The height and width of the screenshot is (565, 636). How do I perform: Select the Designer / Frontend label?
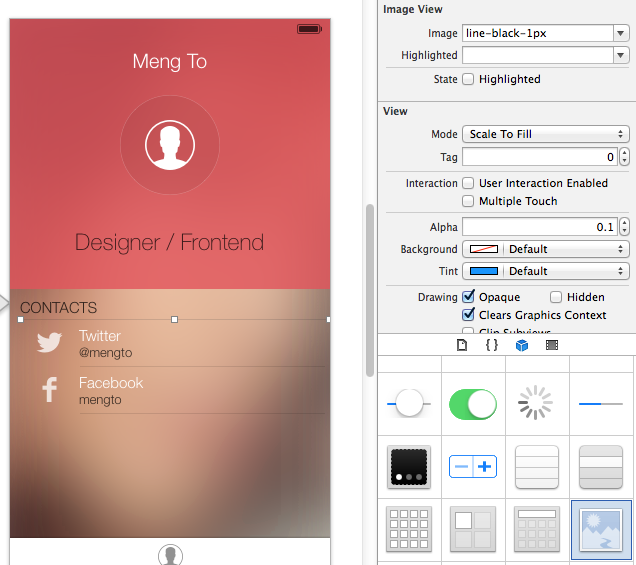click(170, 242)
